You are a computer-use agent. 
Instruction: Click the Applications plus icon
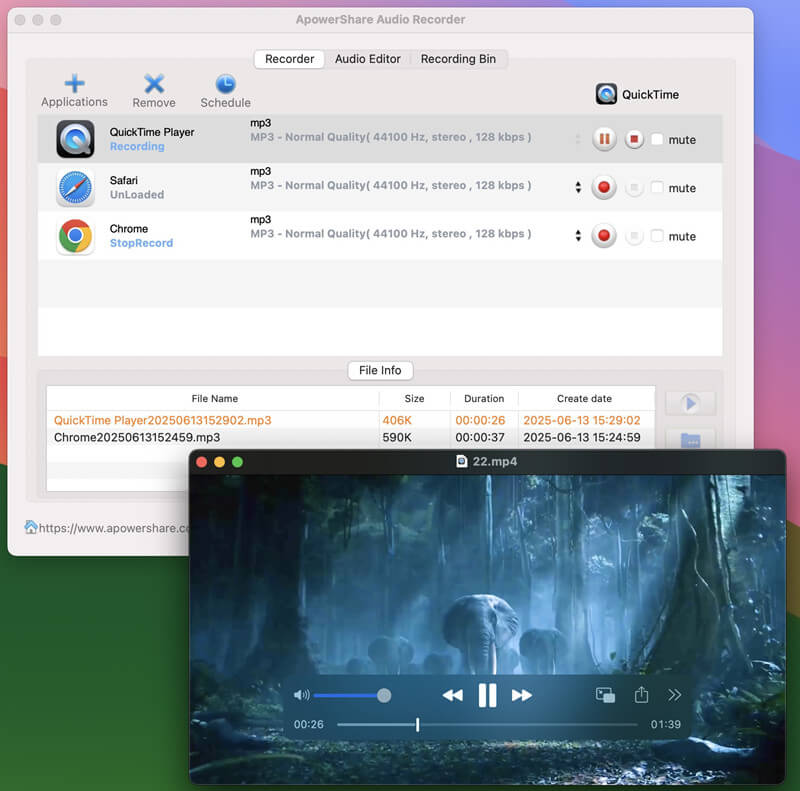[x=74, y=83]
